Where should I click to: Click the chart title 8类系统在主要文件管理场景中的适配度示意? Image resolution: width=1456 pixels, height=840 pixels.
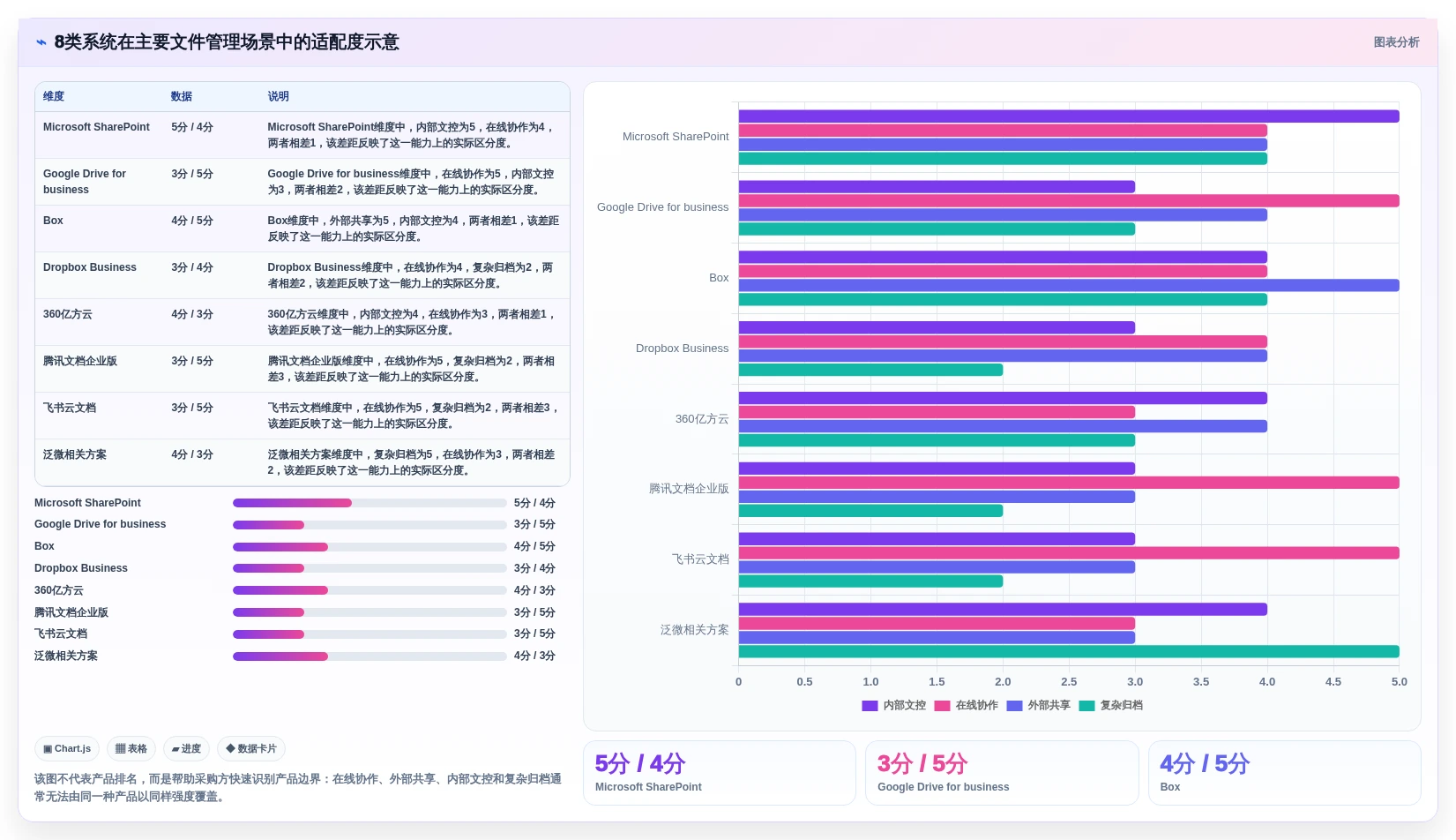point(227,42)
